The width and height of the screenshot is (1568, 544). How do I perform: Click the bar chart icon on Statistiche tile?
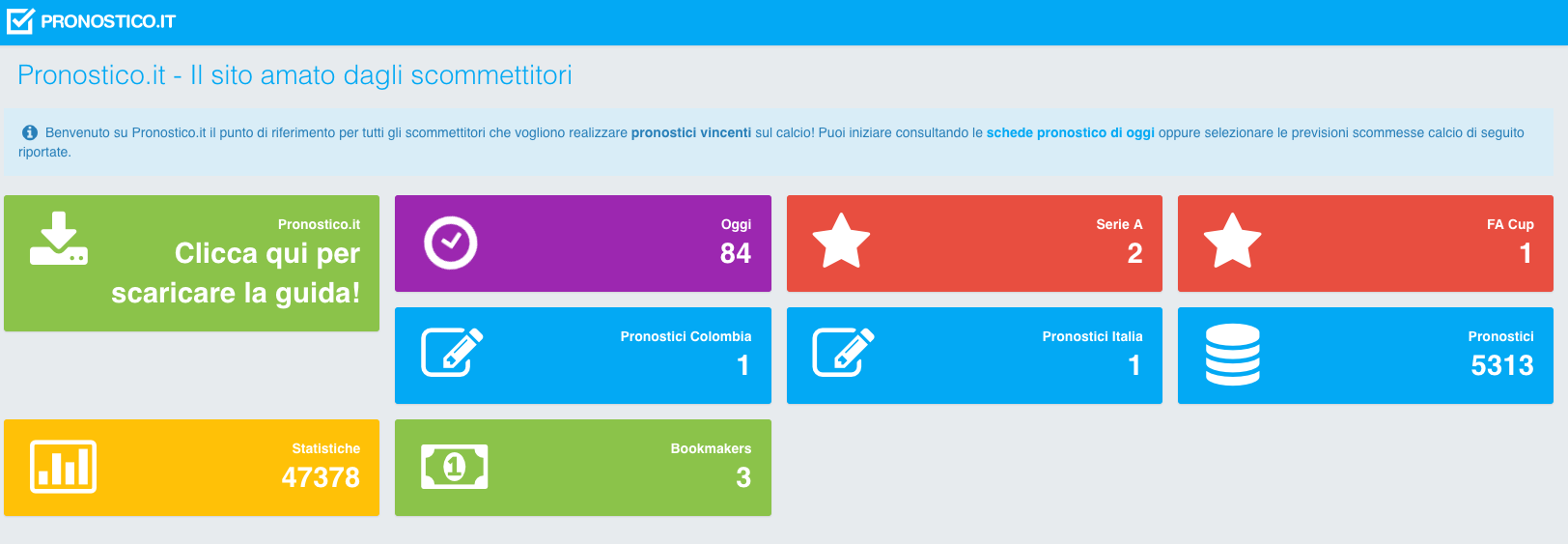click(x=64, y=467)
